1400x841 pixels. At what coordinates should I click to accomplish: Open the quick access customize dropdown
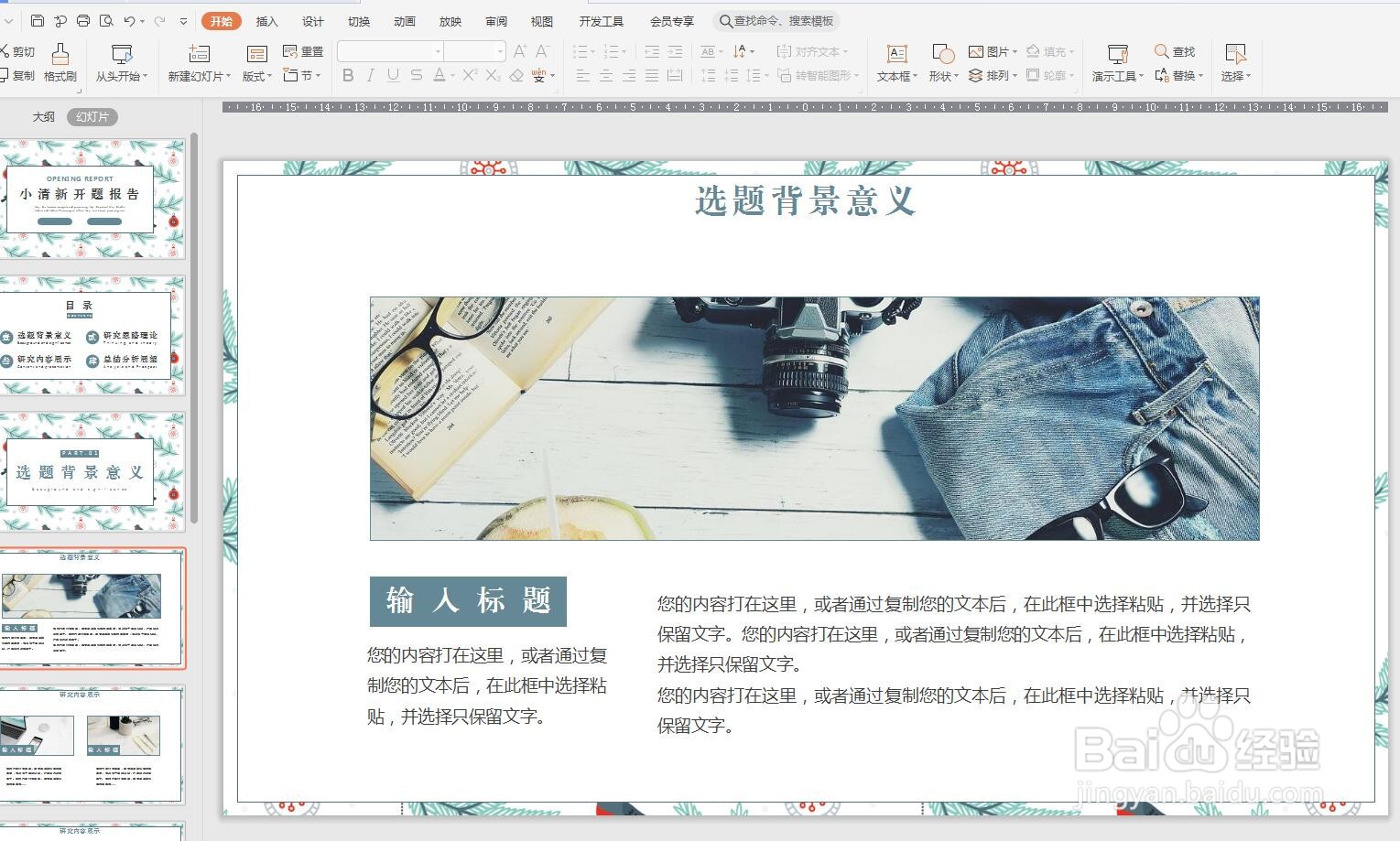tap(183, 20)
